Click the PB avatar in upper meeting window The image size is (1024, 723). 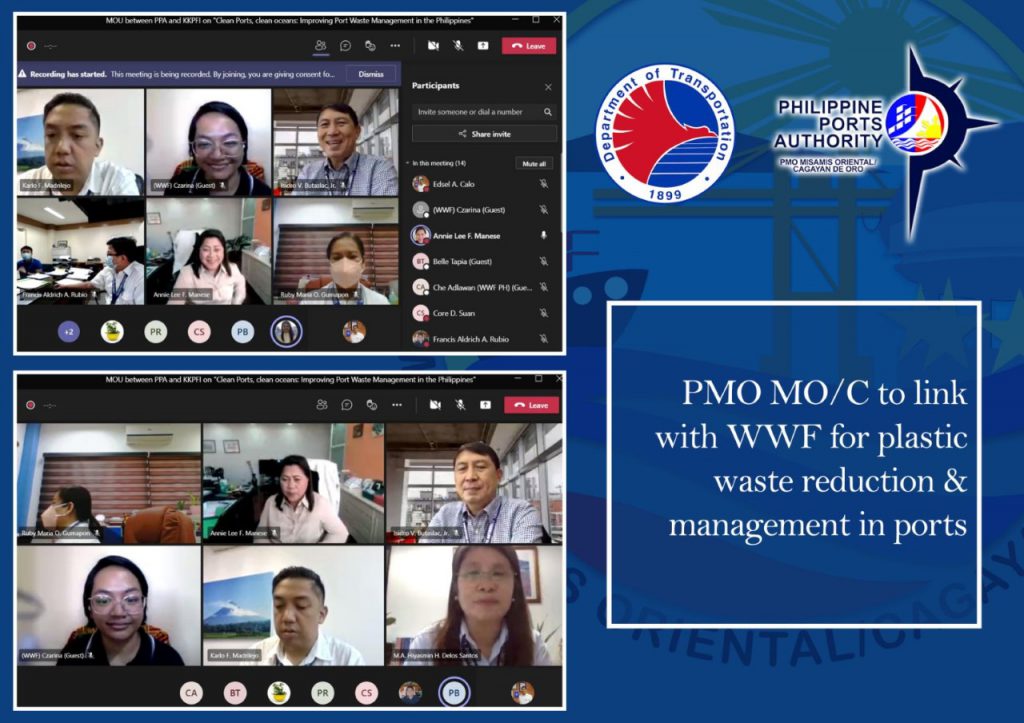click(242, 332)
